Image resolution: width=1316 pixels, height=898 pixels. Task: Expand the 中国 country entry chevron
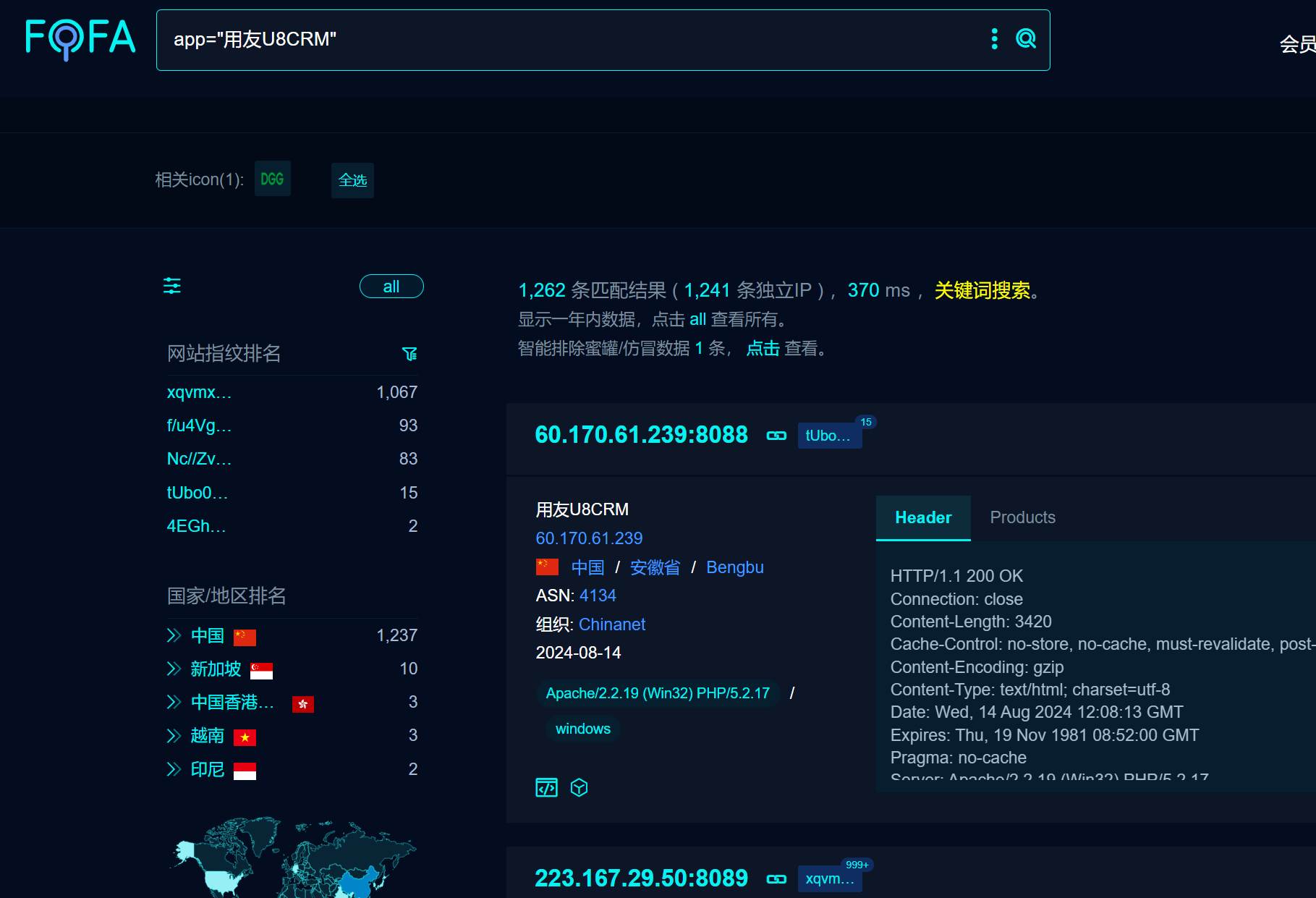174,635
